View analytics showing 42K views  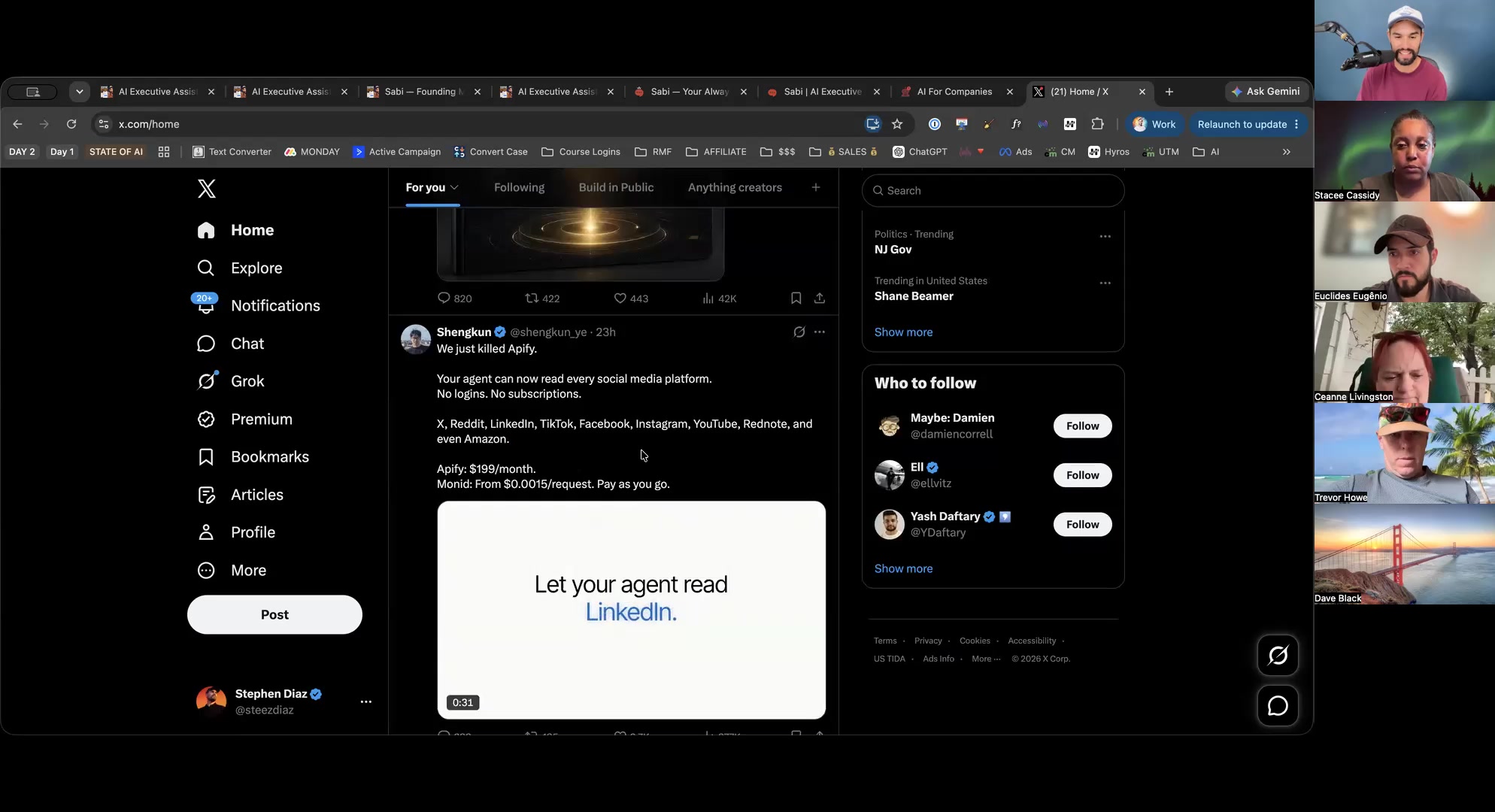tap(719, 298)
